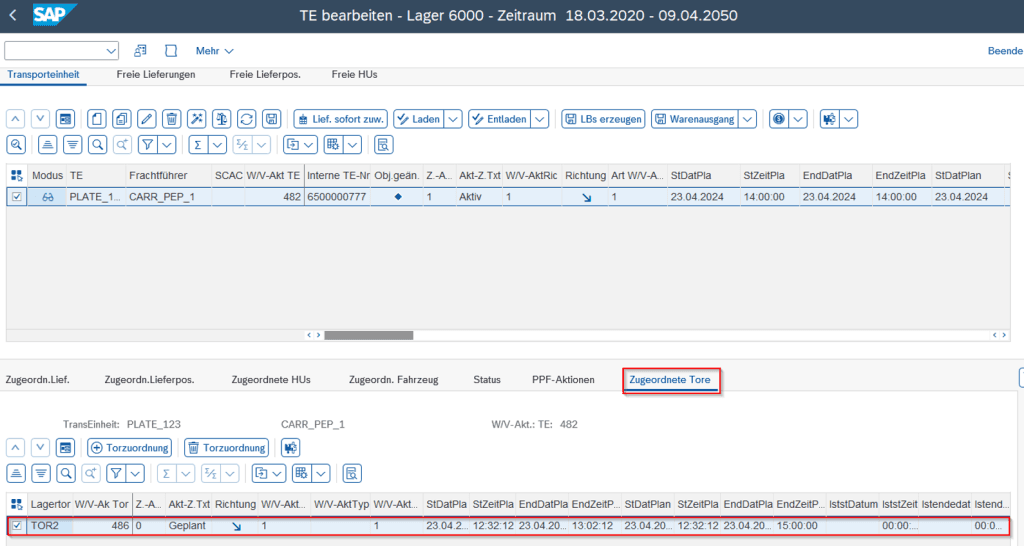Click the display-mode glasses icon in PLATE_1 row
The image size is (1024, 546).
[48, 197]
